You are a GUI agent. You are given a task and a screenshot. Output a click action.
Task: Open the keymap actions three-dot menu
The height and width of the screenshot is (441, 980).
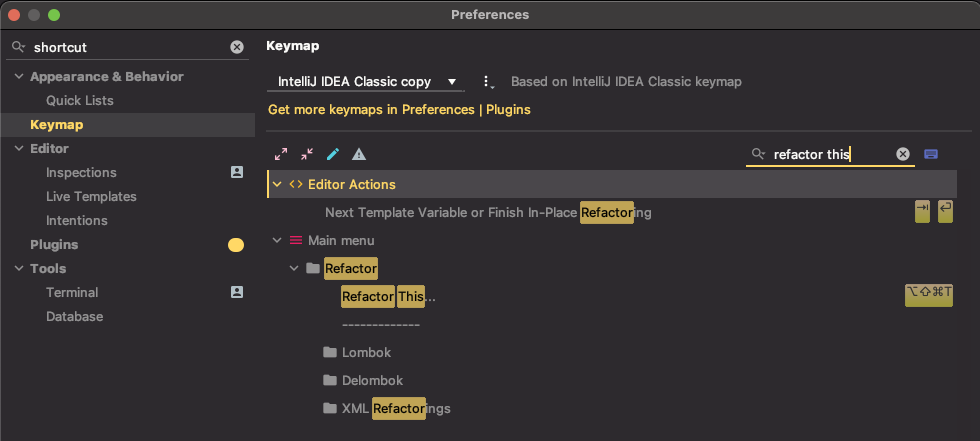click(x=488, y=82)
